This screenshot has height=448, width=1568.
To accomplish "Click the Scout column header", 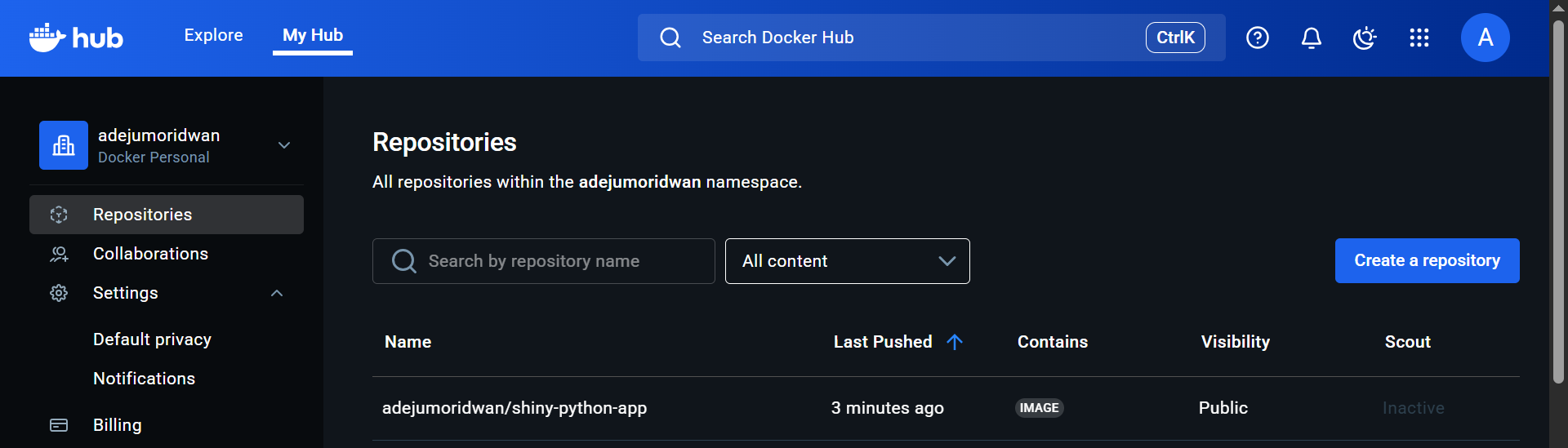I will (x=1408, y=342).
